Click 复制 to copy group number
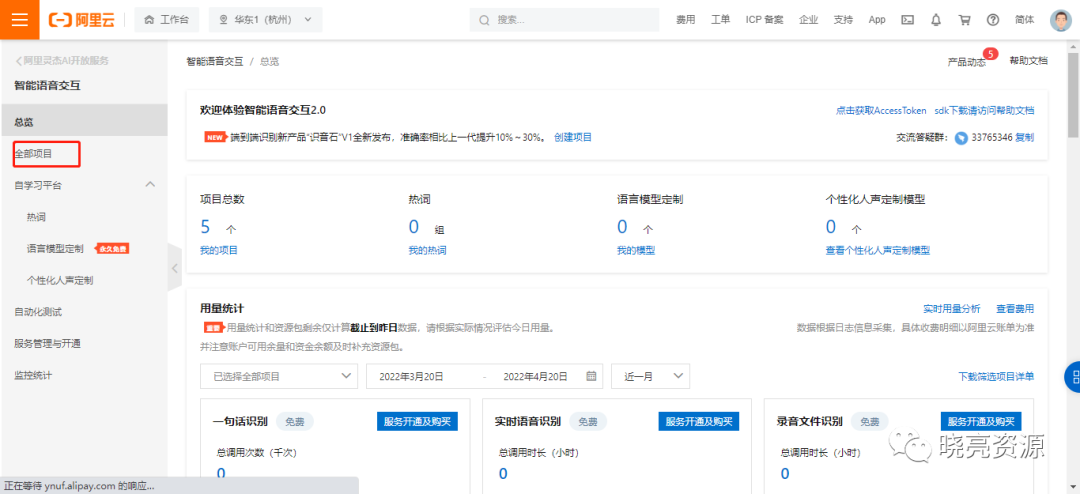1080x494 pixels. tap(1025, 137)
